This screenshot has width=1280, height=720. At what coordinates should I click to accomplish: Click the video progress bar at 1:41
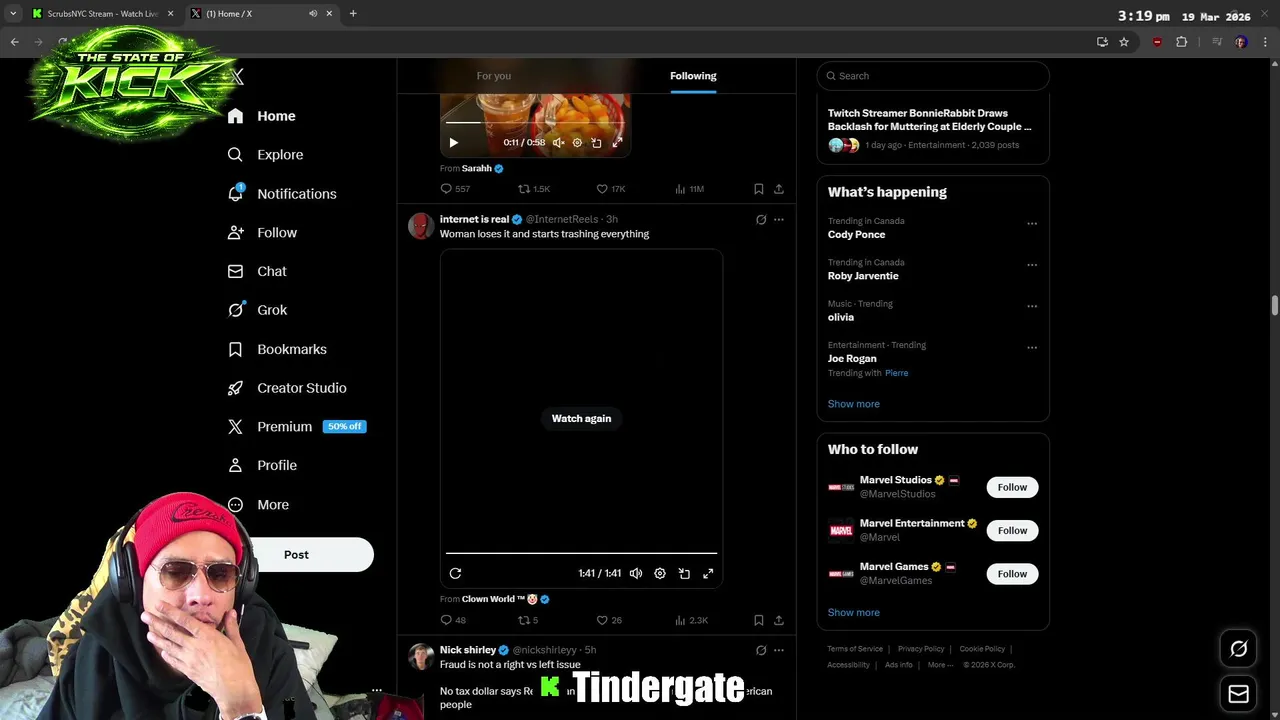(x=581, y=552)
